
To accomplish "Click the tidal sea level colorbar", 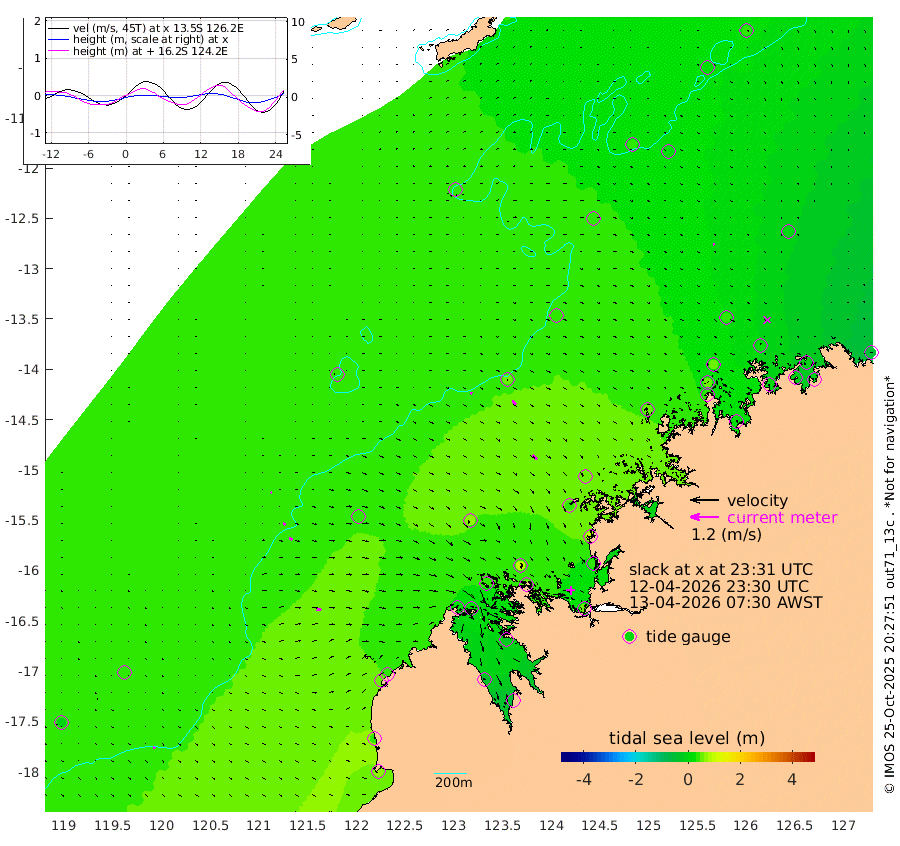I will (688, 756).
